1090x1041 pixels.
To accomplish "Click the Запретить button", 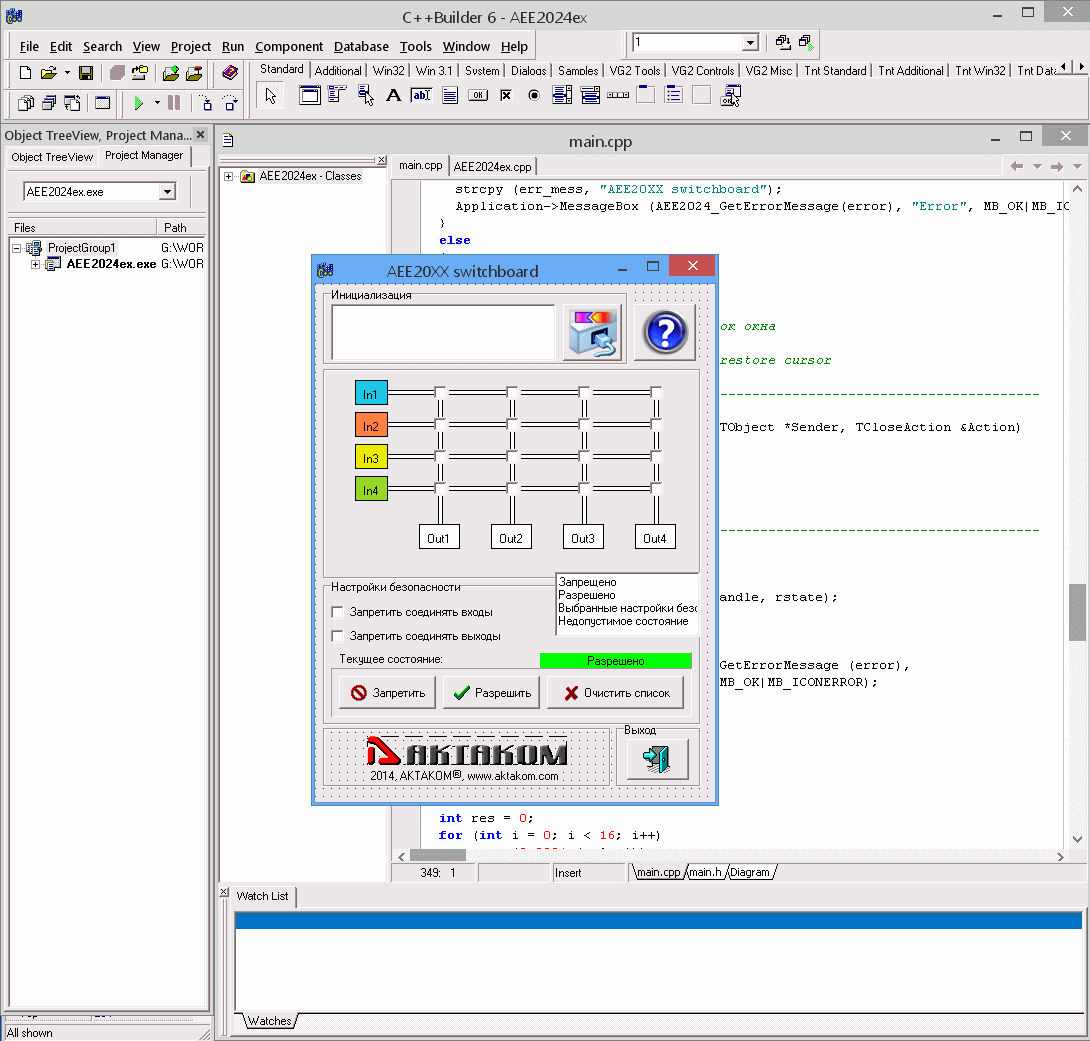I will 387,693.
